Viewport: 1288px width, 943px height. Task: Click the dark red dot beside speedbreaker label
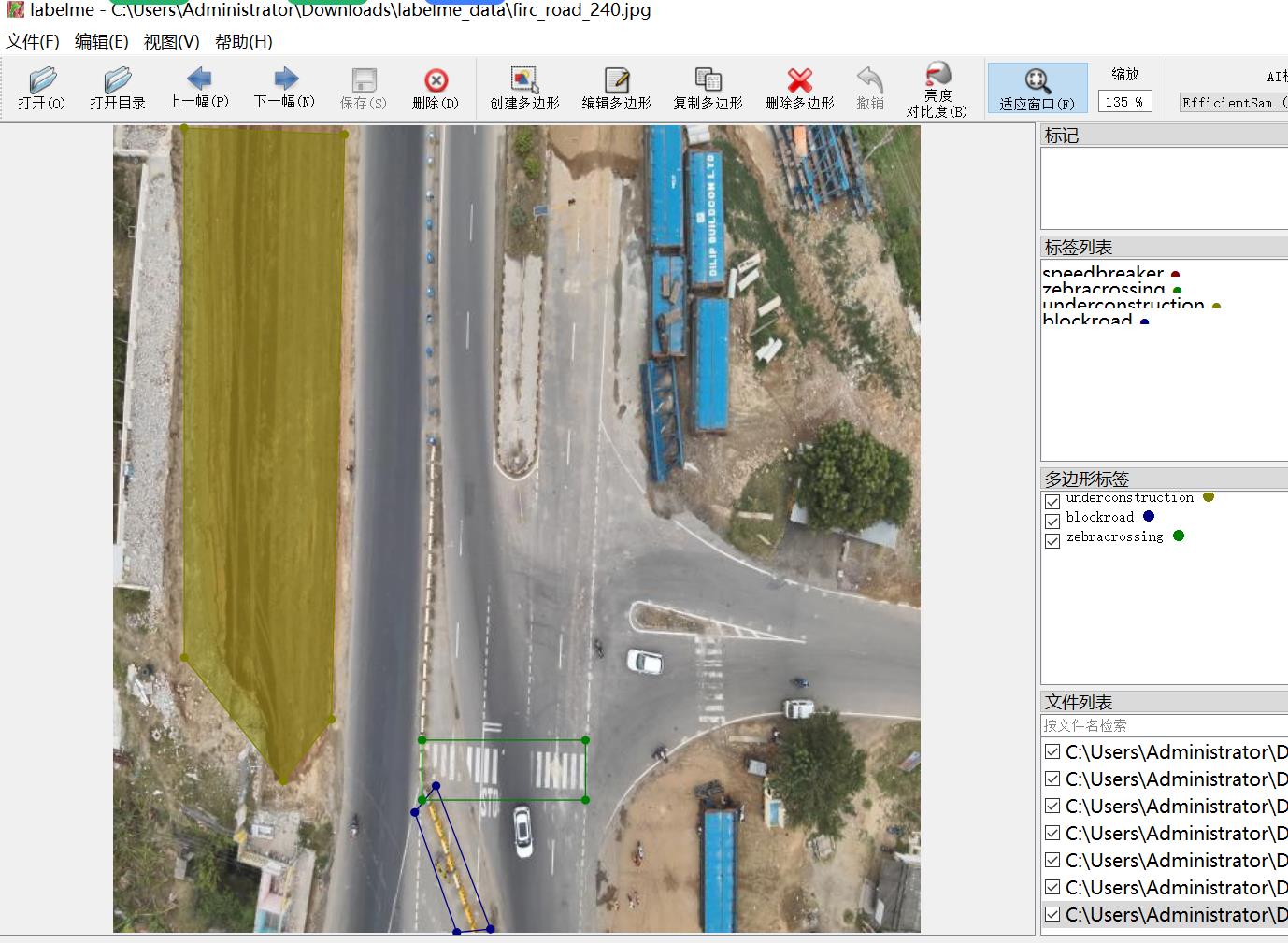tap(1175, 275)
